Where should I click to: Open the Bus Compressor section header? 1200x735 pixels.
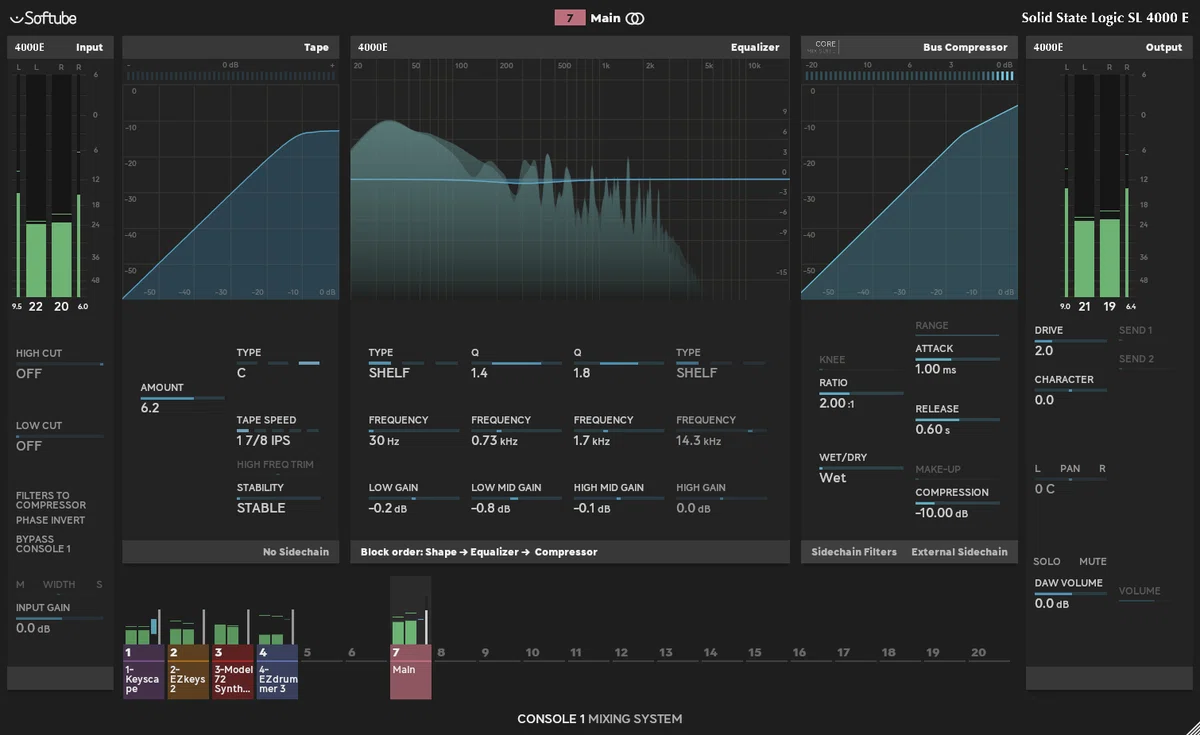[909, 47]
